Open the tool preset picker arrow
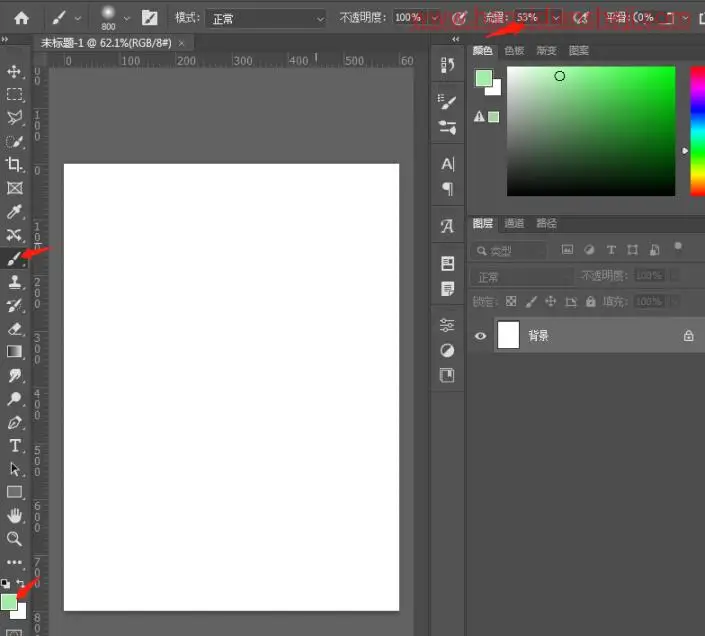 coord(78,18)
